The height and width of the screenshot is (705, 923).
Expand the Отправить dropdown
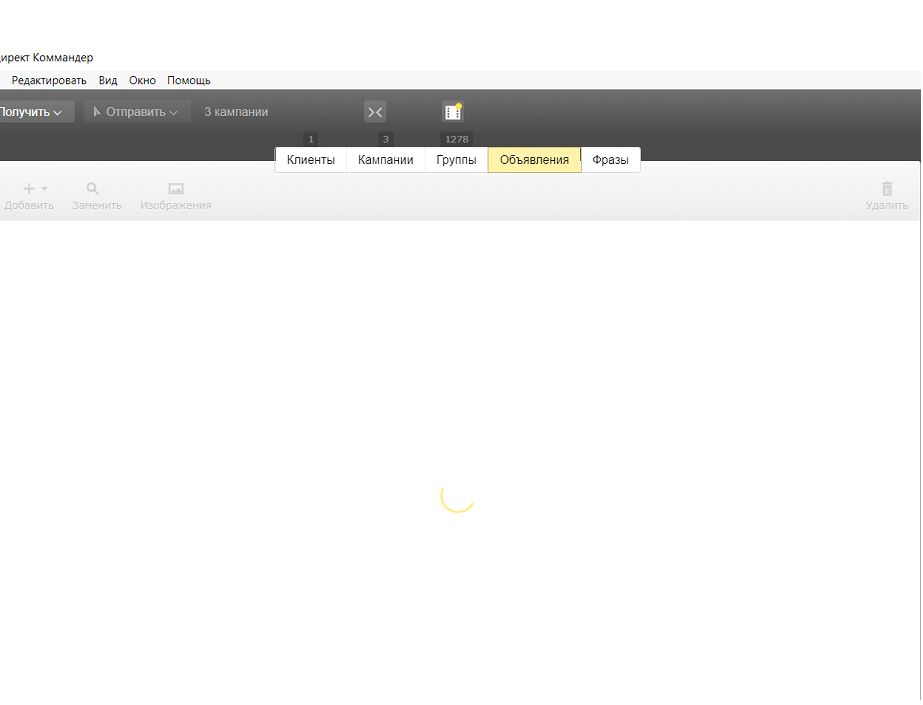tap(173, 113)
